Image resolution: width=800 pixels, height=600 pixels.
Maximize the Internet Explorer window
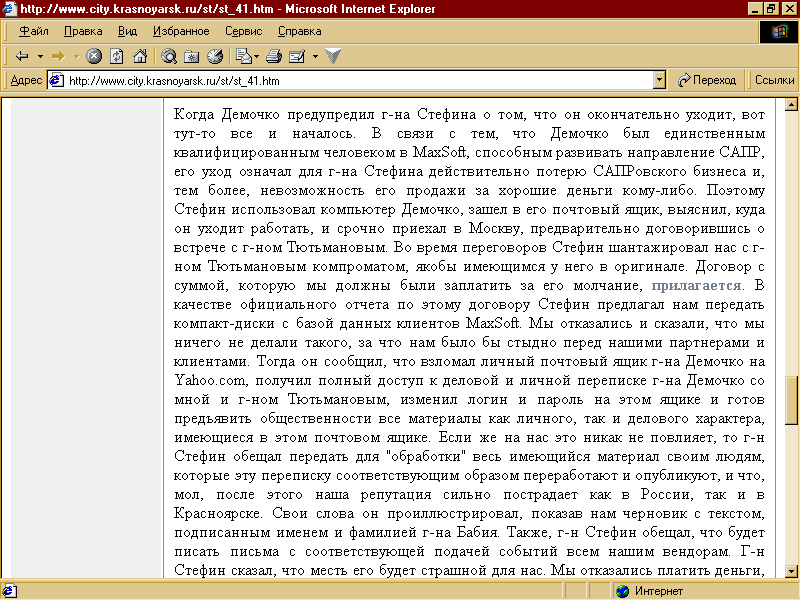tap(771, 9)
